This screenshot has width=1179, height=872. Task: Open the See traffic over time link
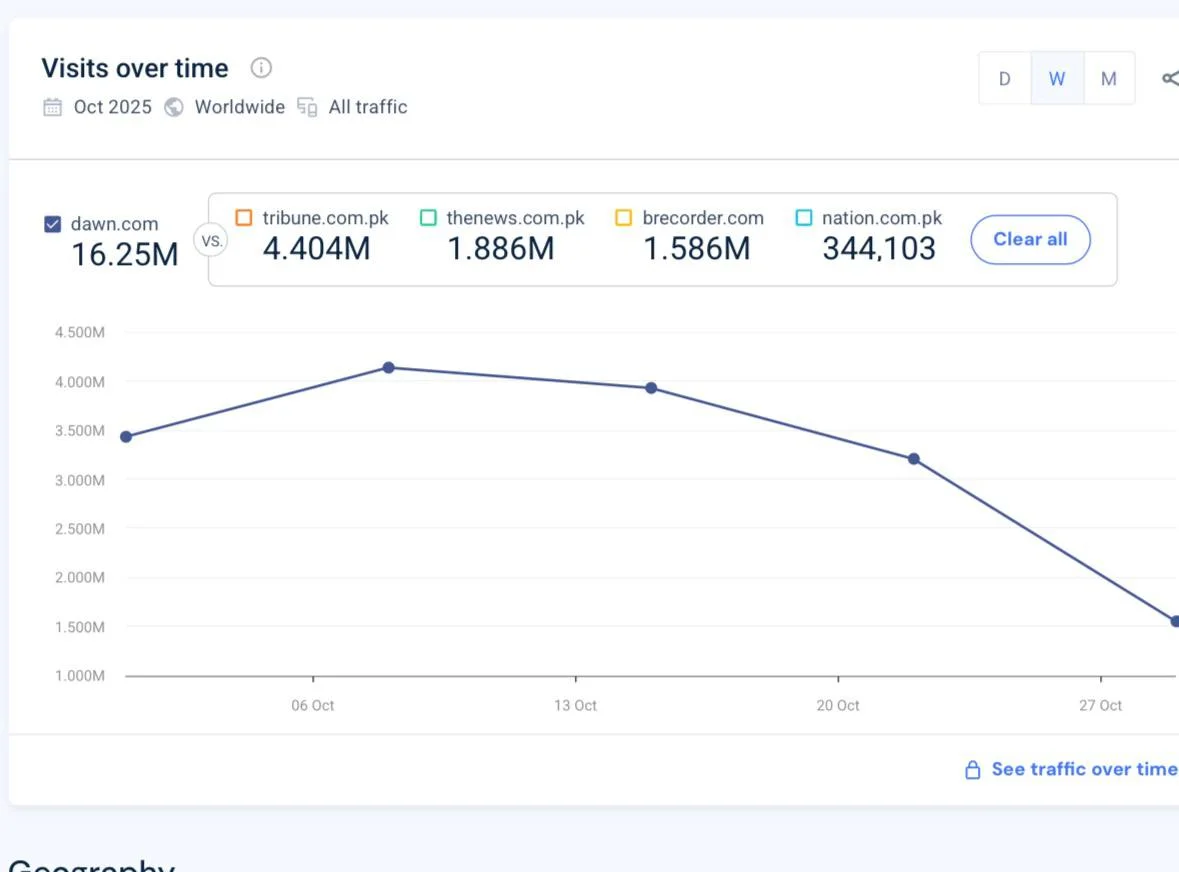click(1084, 769)
